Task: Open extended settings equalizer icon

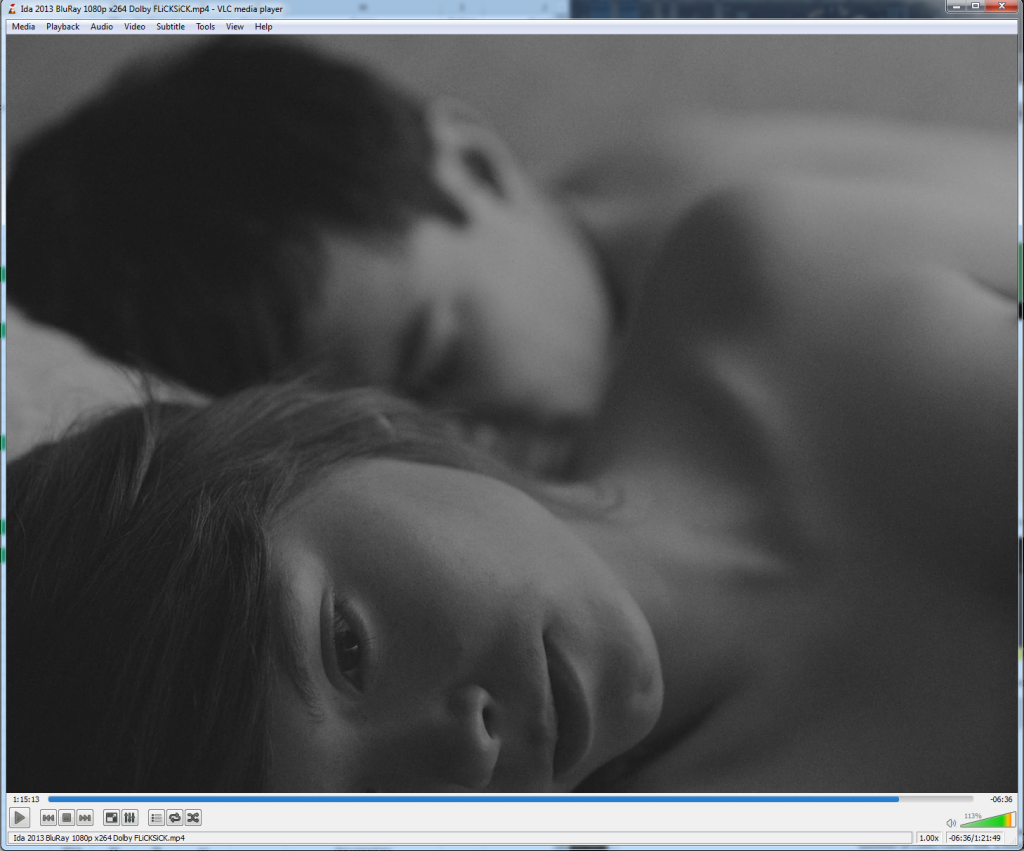Action: click(x=130, y=818)
